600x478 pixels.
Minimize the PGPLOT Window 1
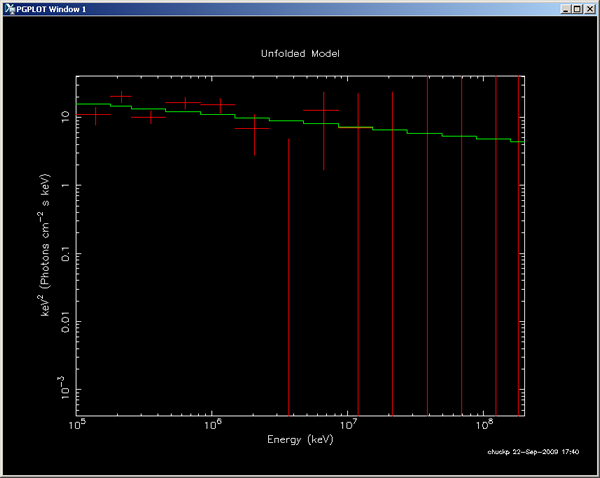coord(566,9)
